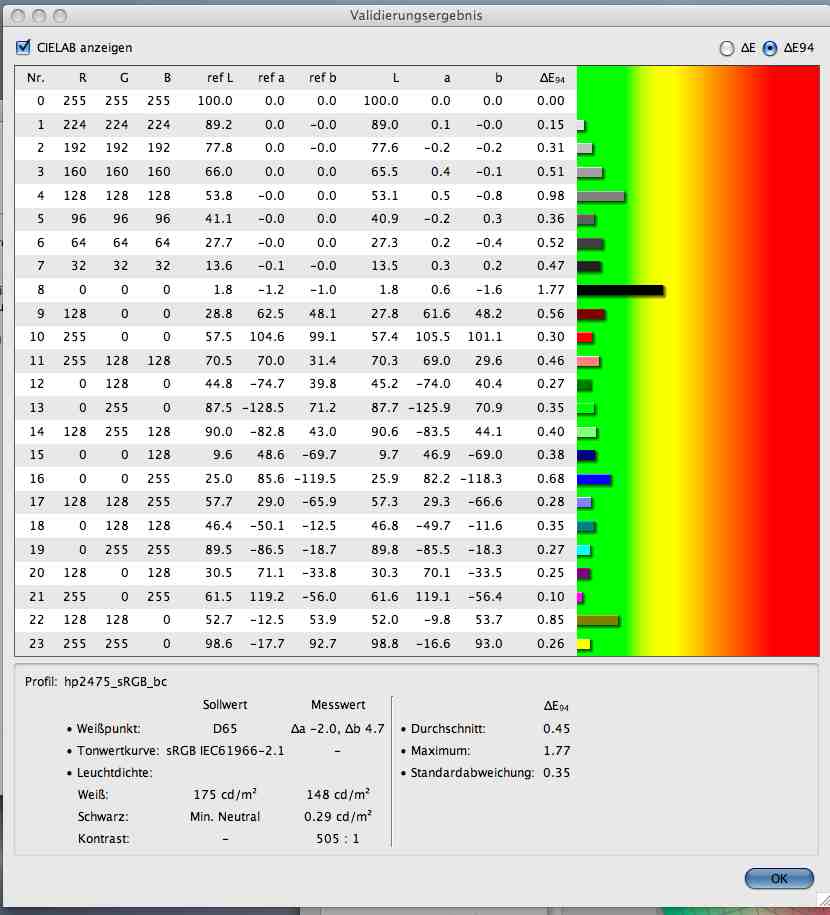This screenshot has width=830, height=915.
Task: Zoom the window with the green button
Action: 60,16
